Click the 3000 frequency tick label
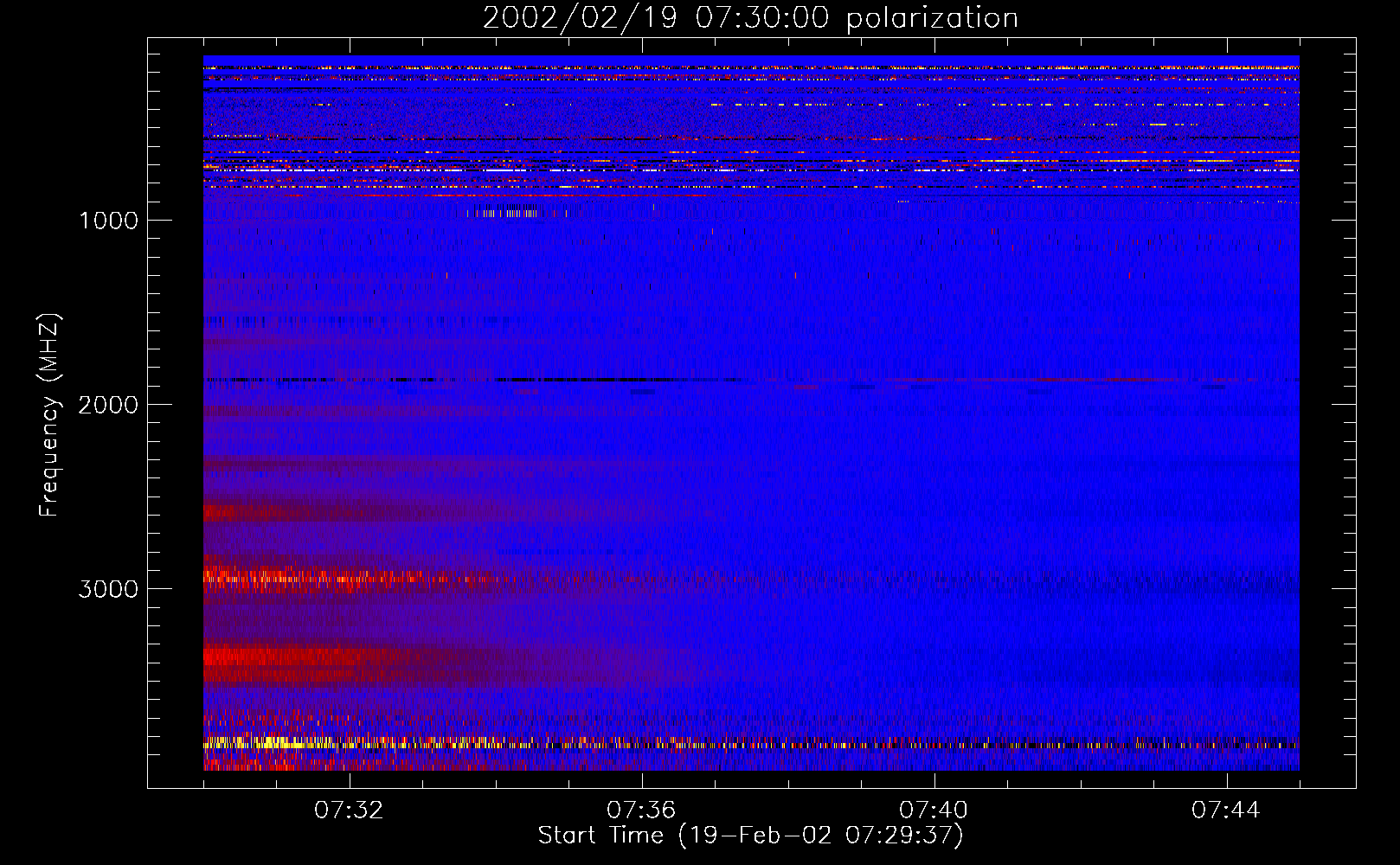Image resolution: width=1400 pixels, height=865 pixels. (x=108, y=589)
